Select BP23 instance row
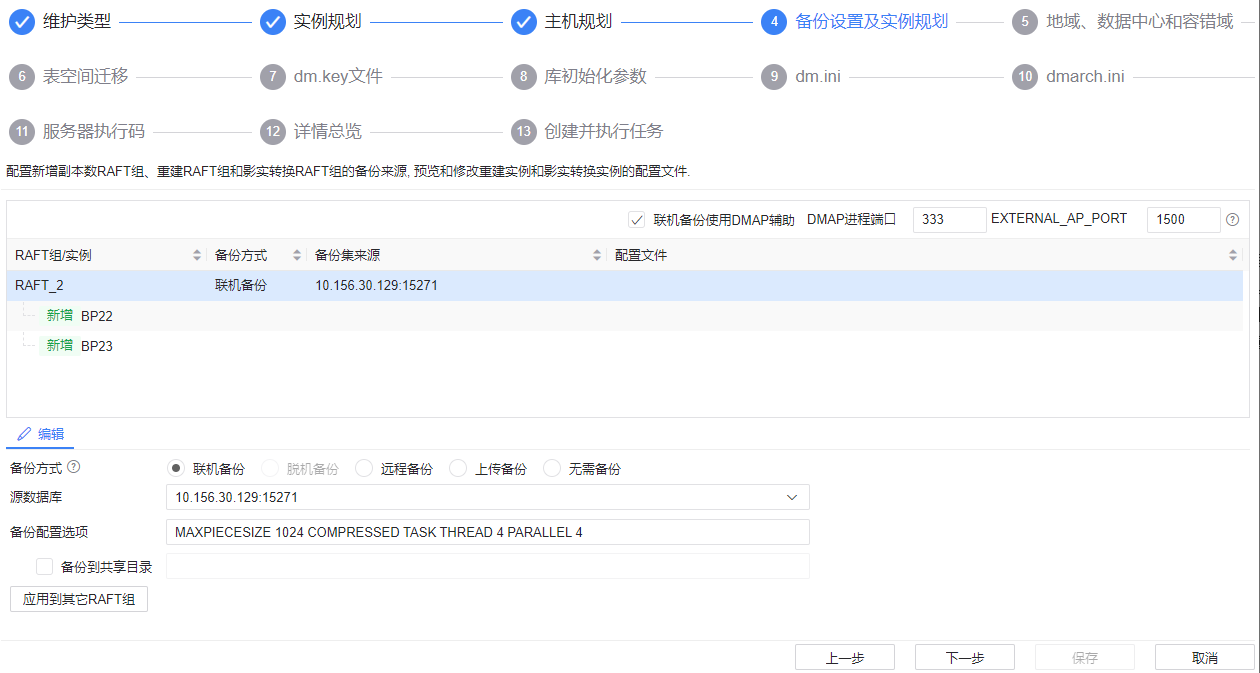 624,345
